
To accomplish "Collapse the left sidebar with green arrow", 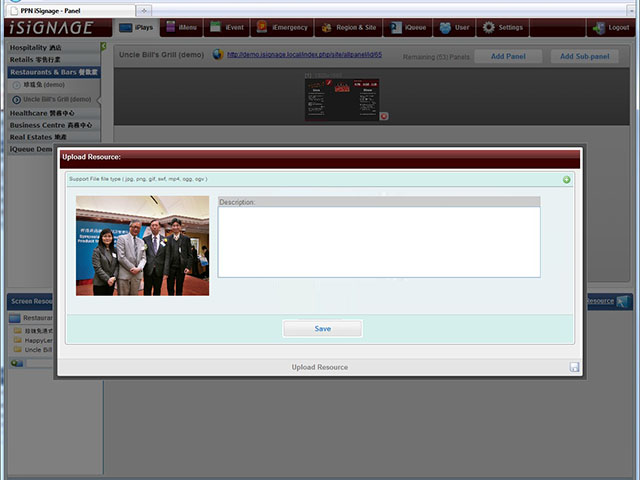I will 103,47.
